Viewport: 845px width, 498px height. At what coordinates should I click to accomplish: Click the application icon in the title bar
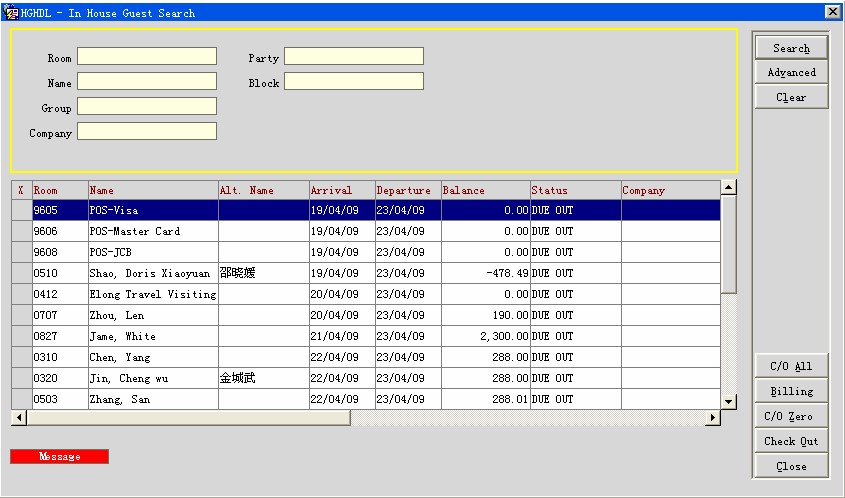point(12,13)
